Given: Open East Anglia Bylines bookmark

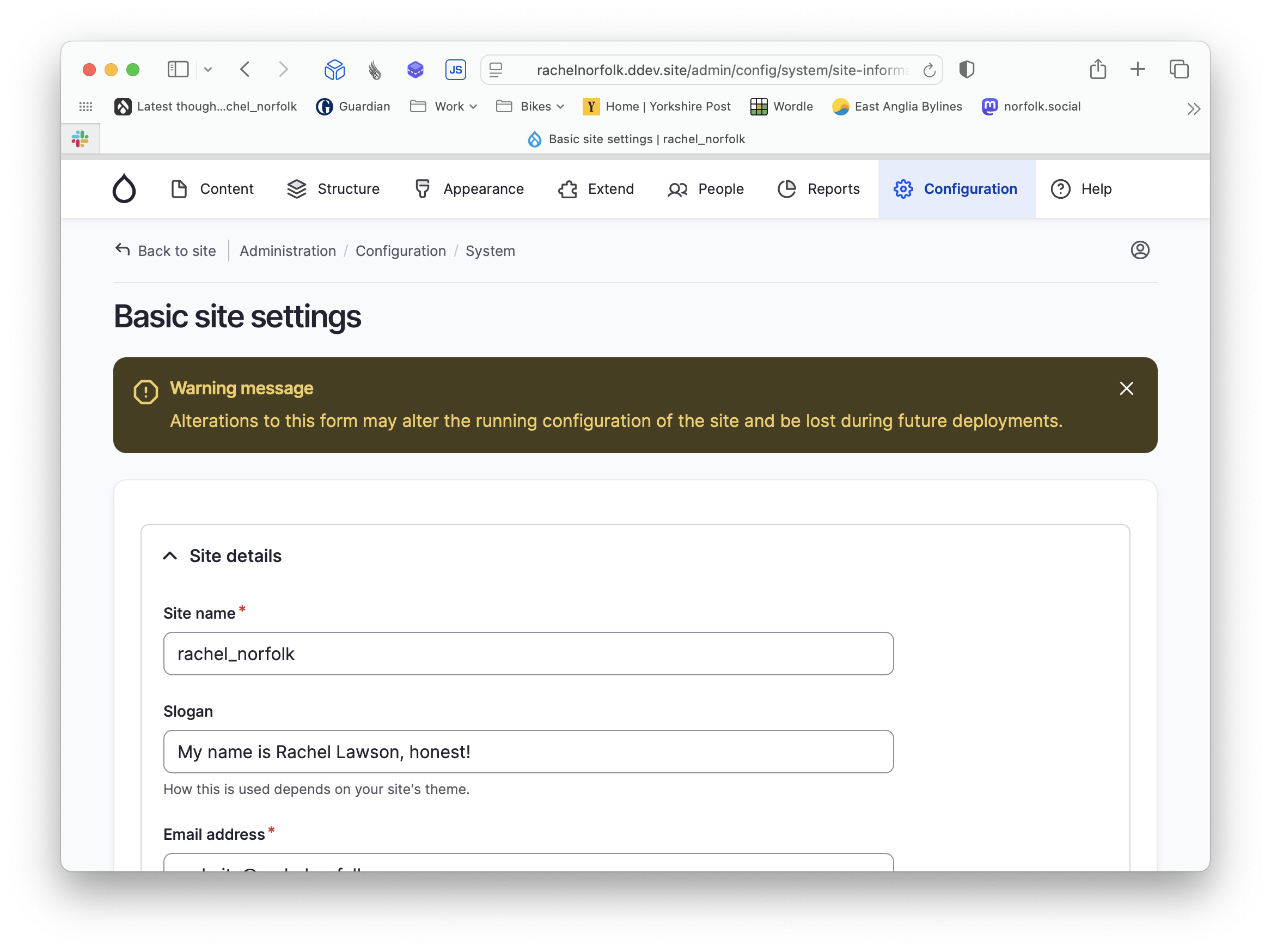Looking at the screenshot, I should 897,106.
